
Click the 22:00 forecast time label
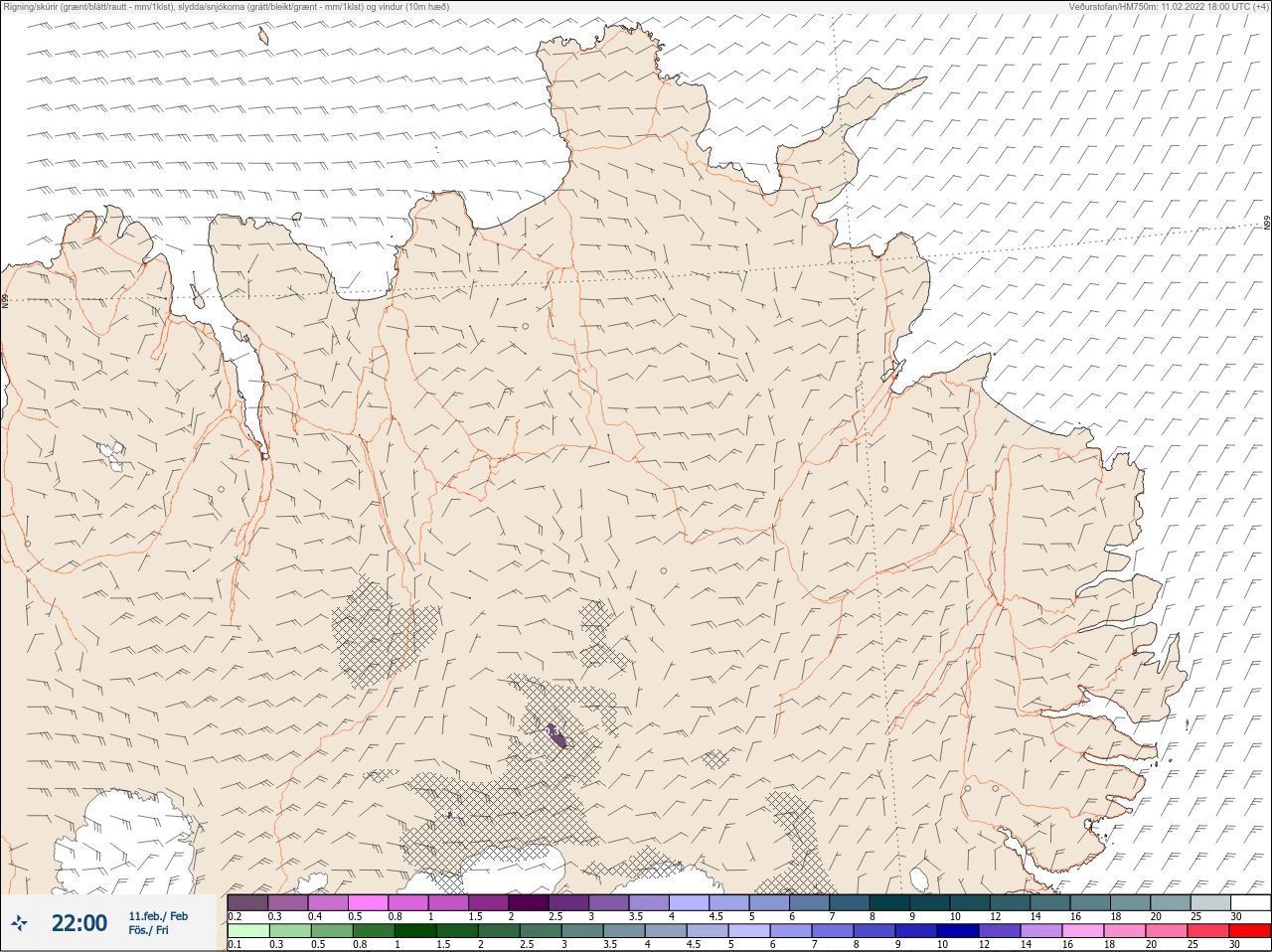[x=79, y=923]
